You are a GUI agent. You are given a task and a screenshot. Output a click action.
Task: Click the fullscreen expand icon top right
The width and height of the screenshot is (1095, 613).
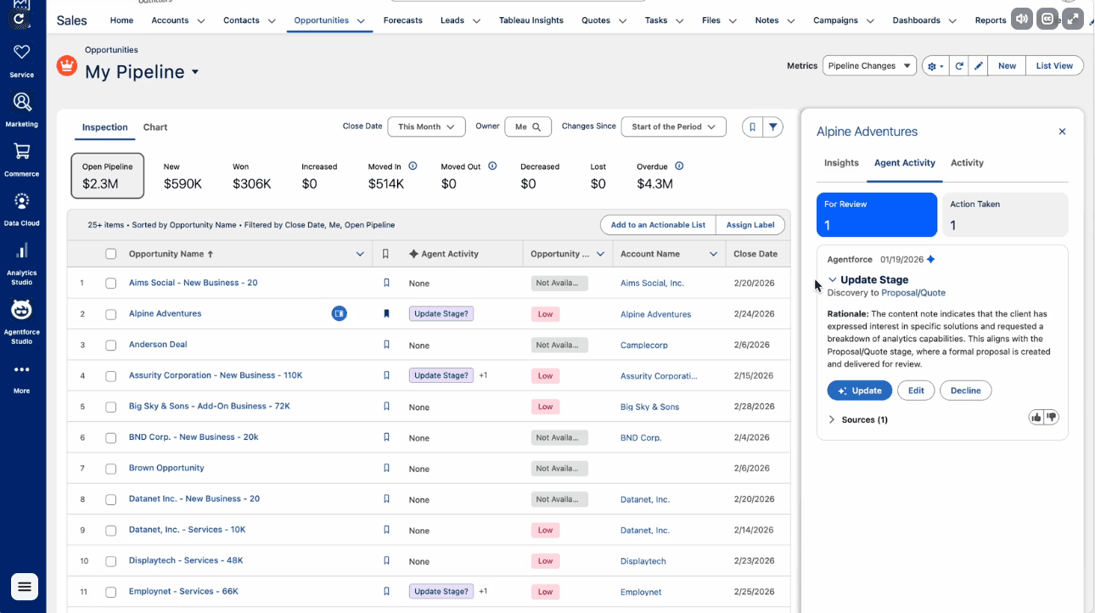point(1073,20)
